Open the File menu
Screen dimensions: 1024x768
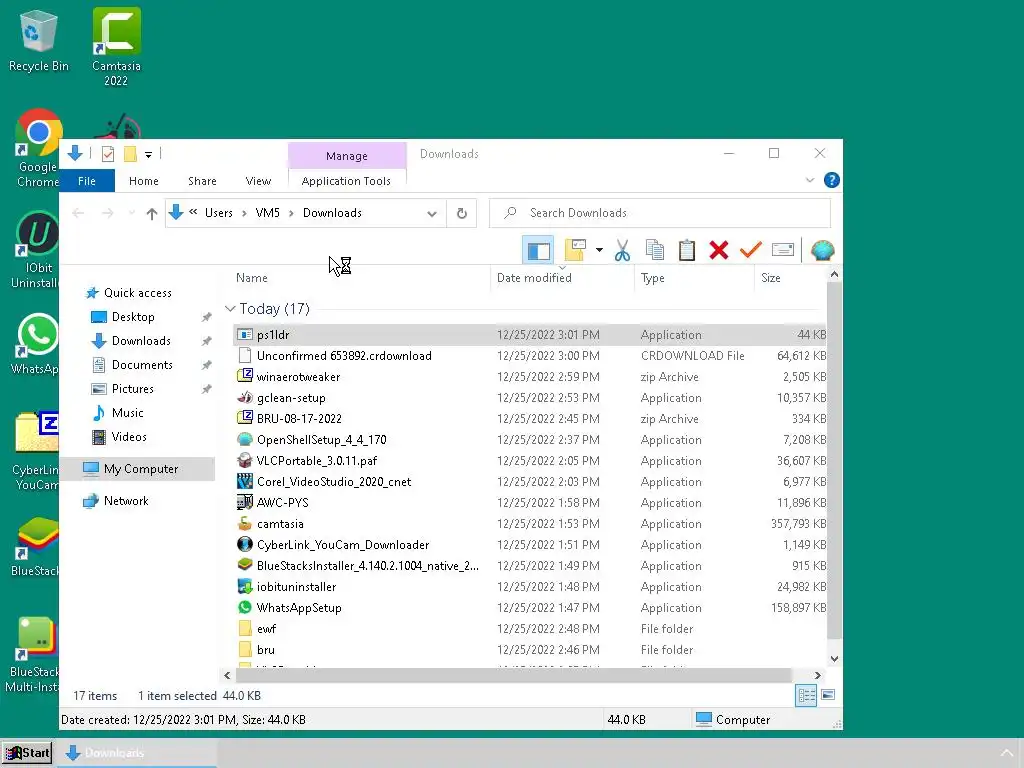pyautogui.click(x=87, y=181)
